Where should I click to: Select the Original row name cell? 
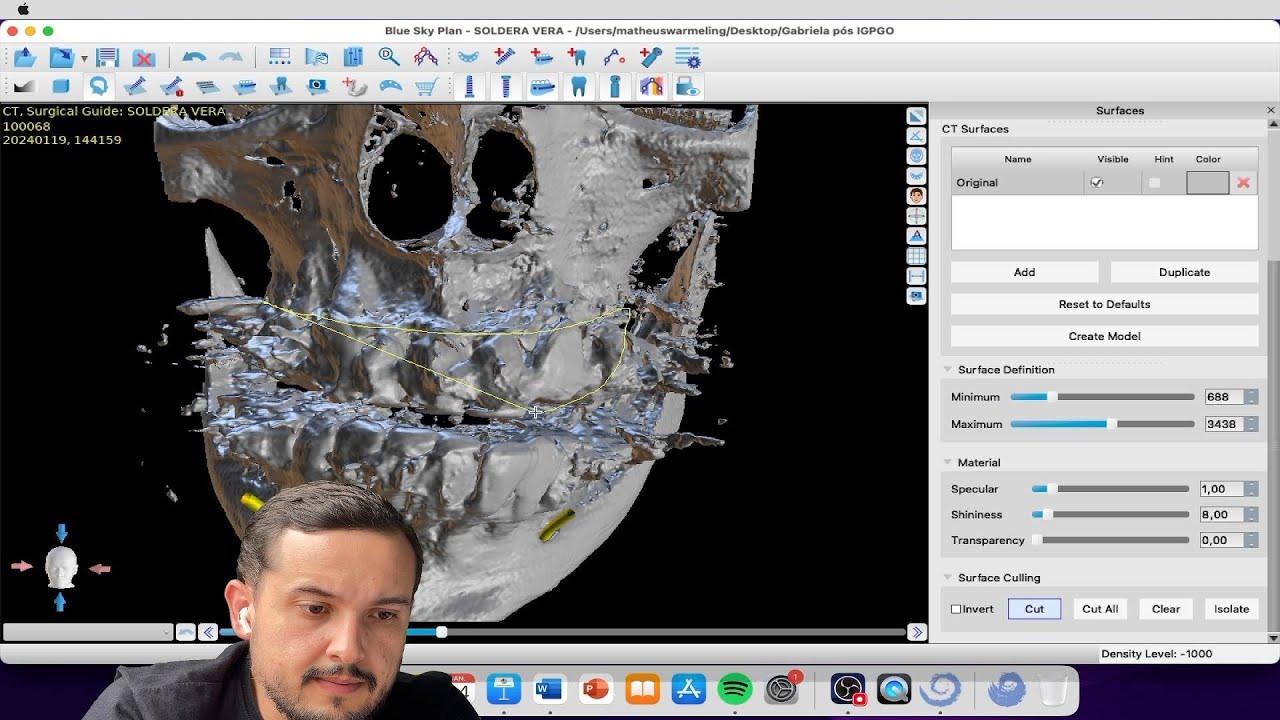coord(1017,183)
